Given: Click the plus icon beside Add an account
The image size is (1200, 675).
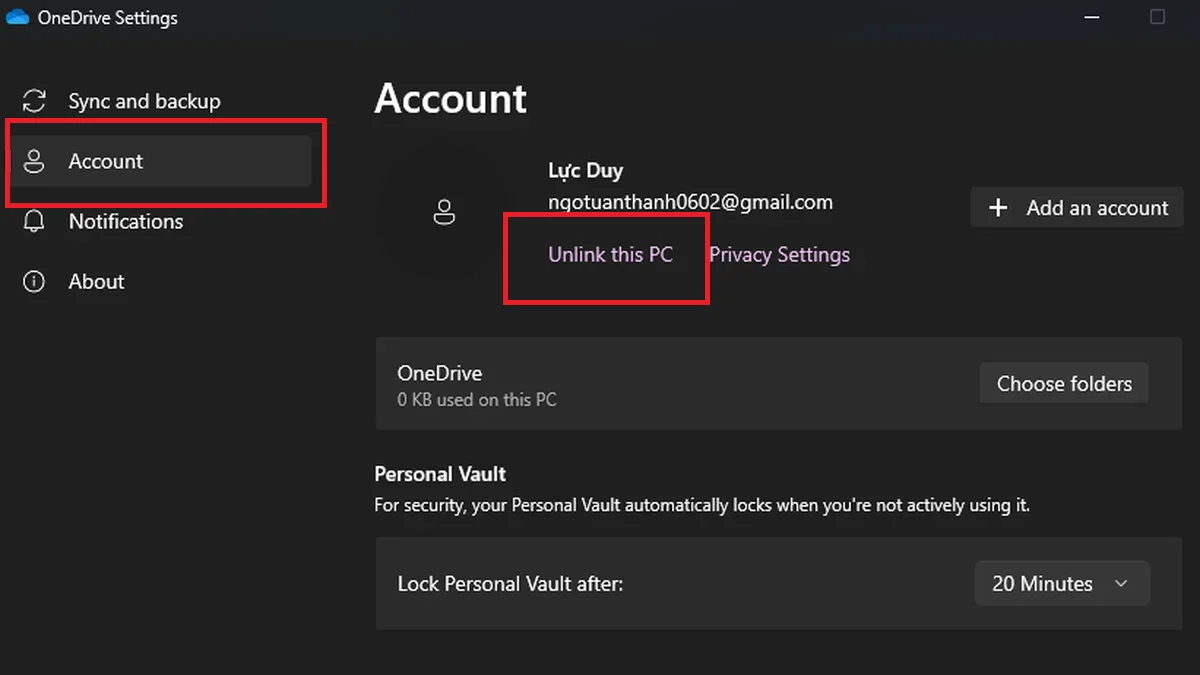Looking at the screenshot, I should [997, 208].
